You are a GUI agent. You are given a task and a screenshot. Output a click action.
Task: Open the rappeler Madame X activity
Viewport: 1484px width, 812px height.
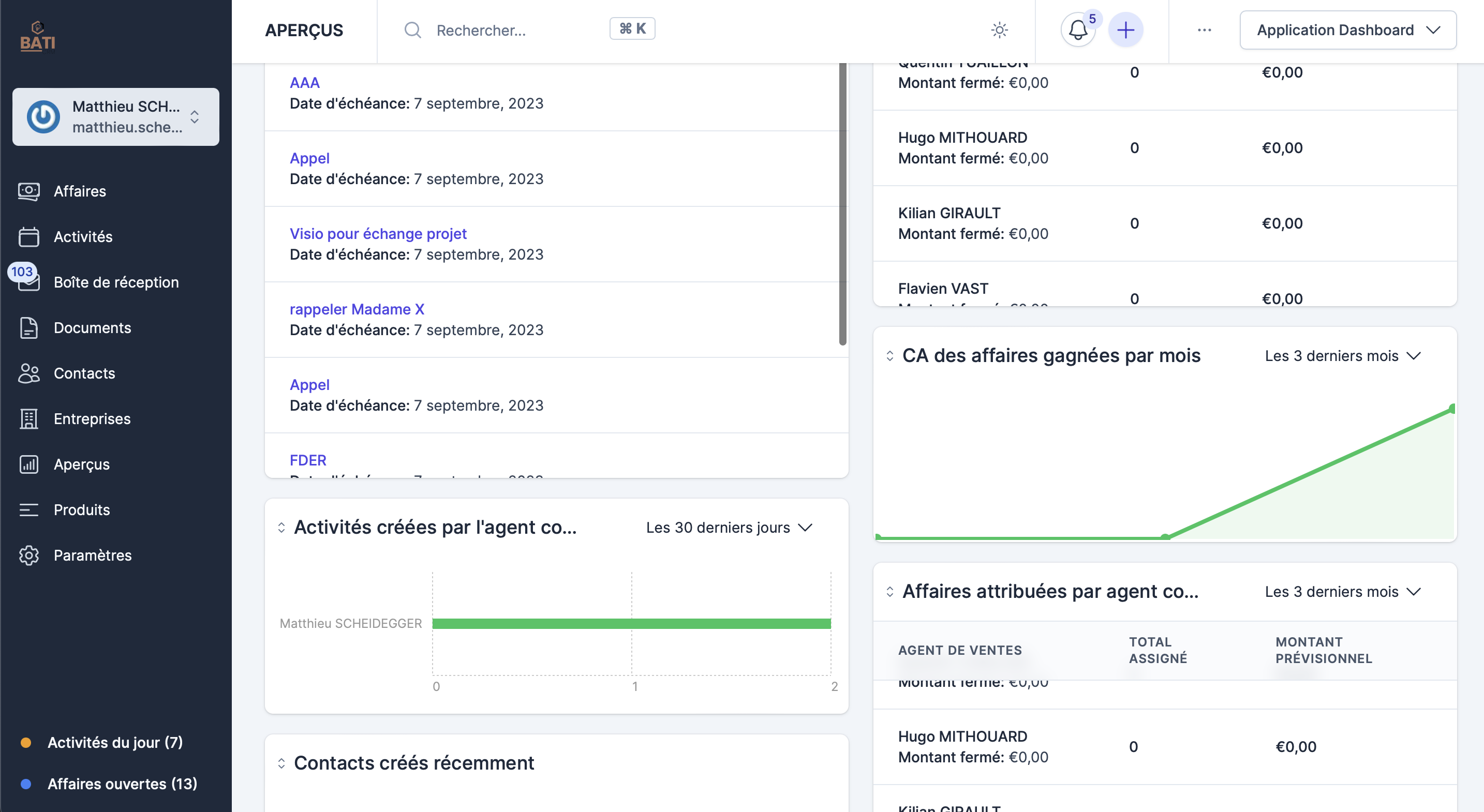[x=357, y=309]
